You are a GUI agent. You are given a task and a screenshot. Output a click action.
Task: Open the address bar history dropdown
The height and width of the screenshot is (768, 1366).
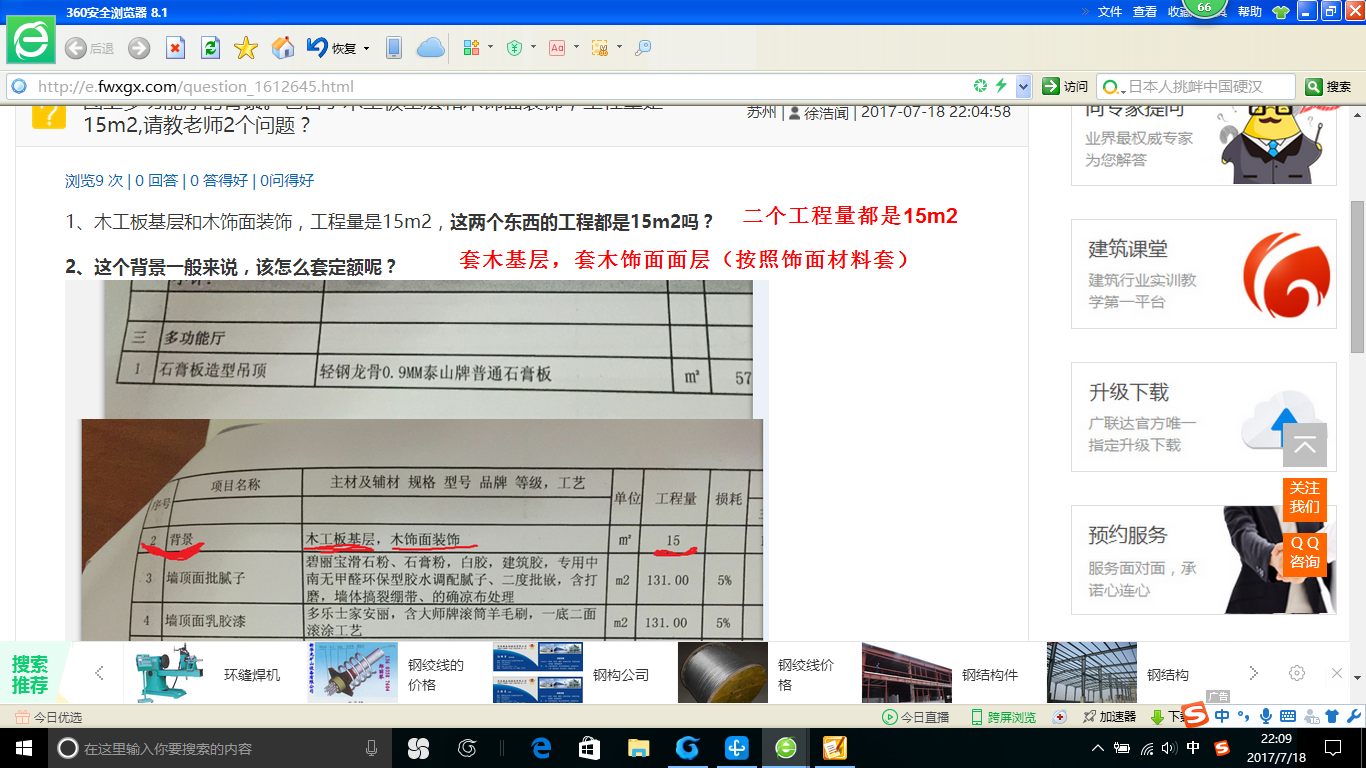1023,86
